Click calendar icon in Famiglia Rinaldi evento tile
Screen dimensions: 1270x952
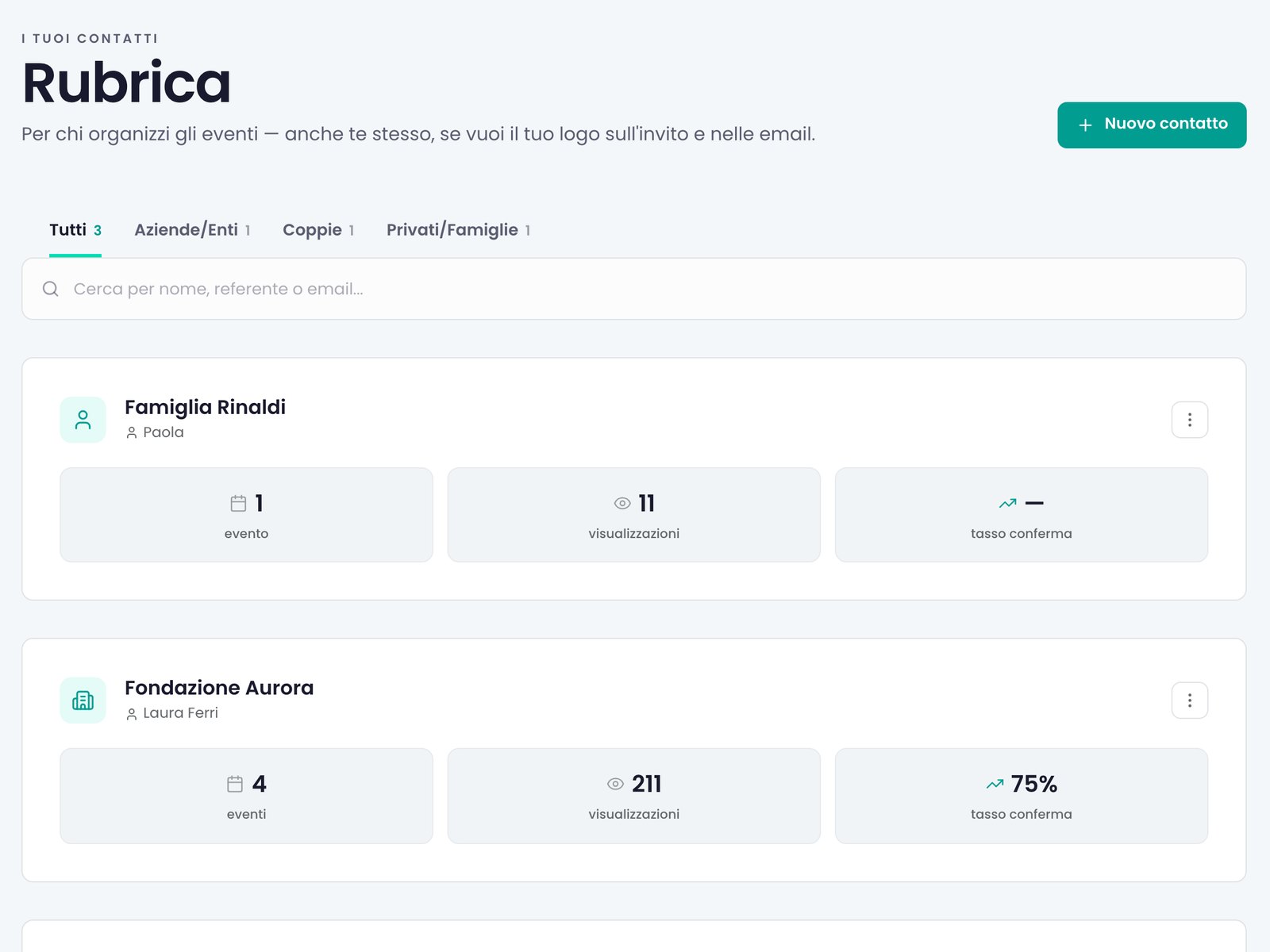(x=238, y=503)
